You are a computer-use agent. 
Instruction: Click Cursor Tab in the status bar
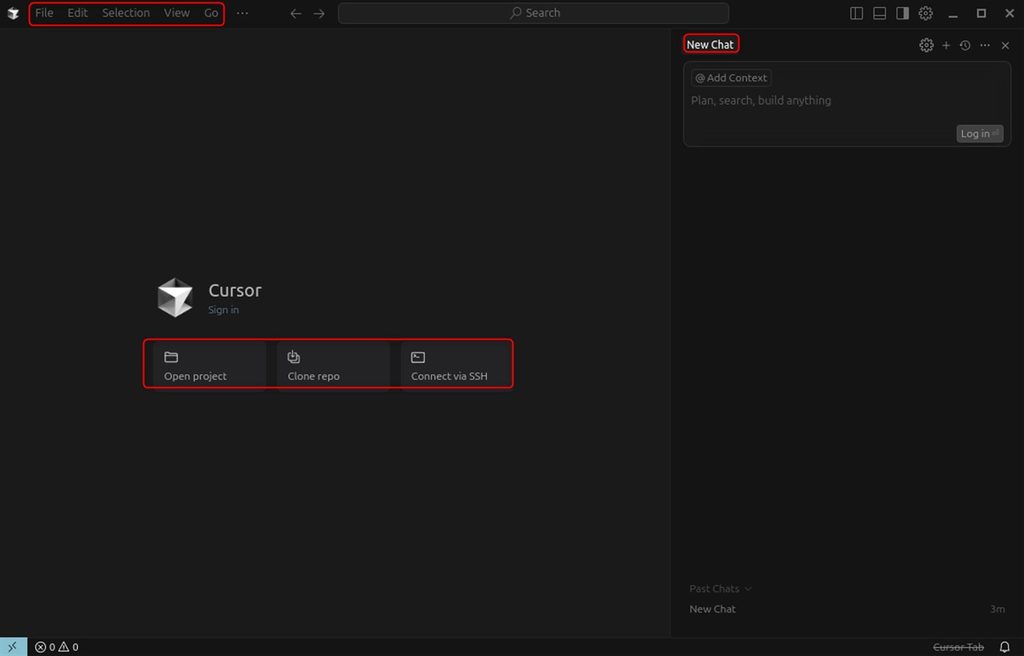tap(958, 647)
